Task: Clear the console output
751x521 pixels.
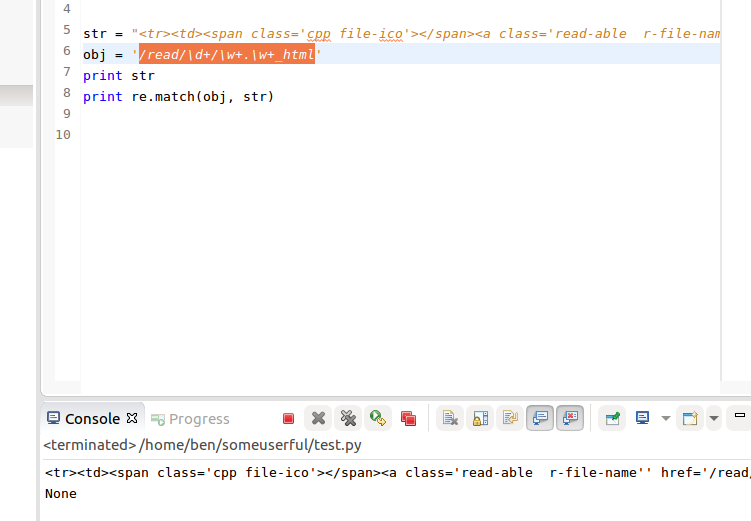Action: tap(450, 418)
